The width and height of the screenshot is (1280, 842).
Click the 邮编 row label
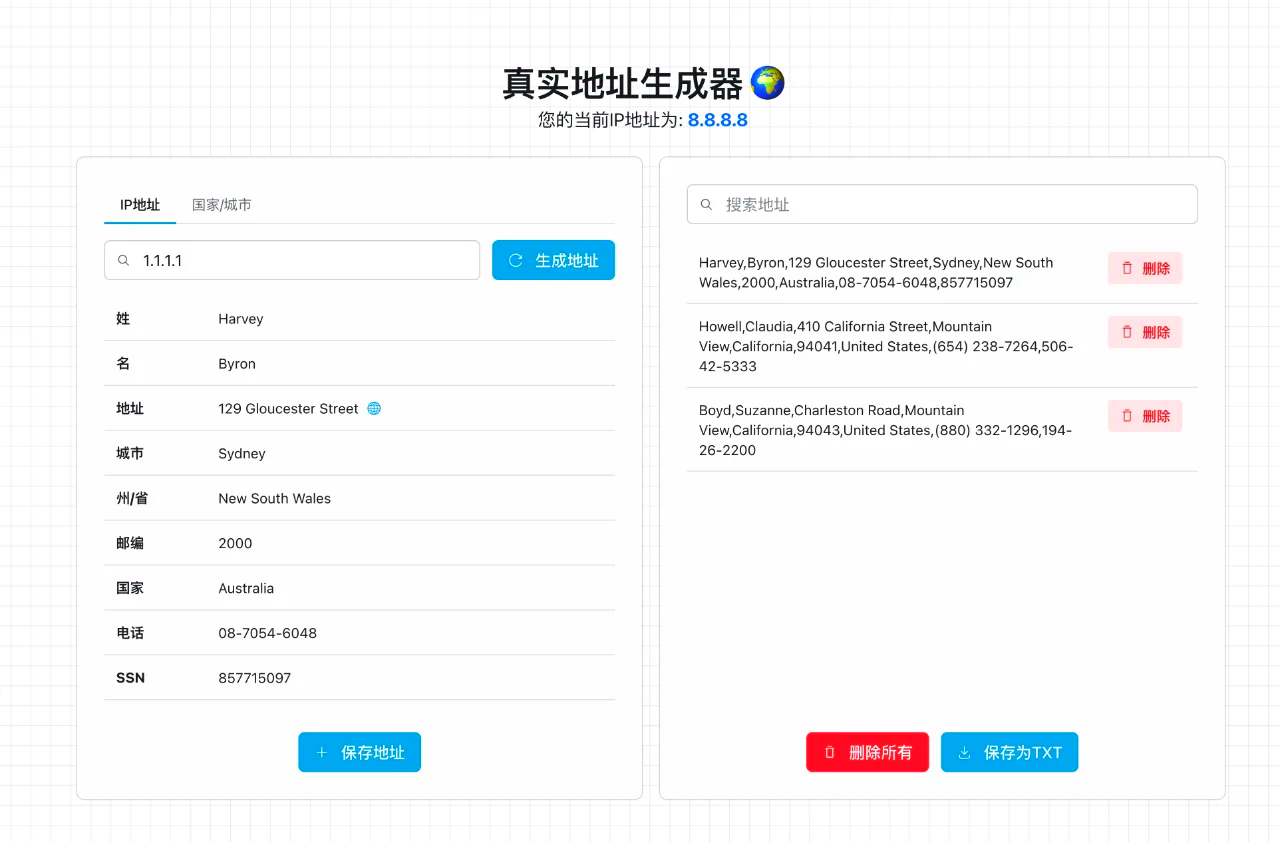pos(130,543)
